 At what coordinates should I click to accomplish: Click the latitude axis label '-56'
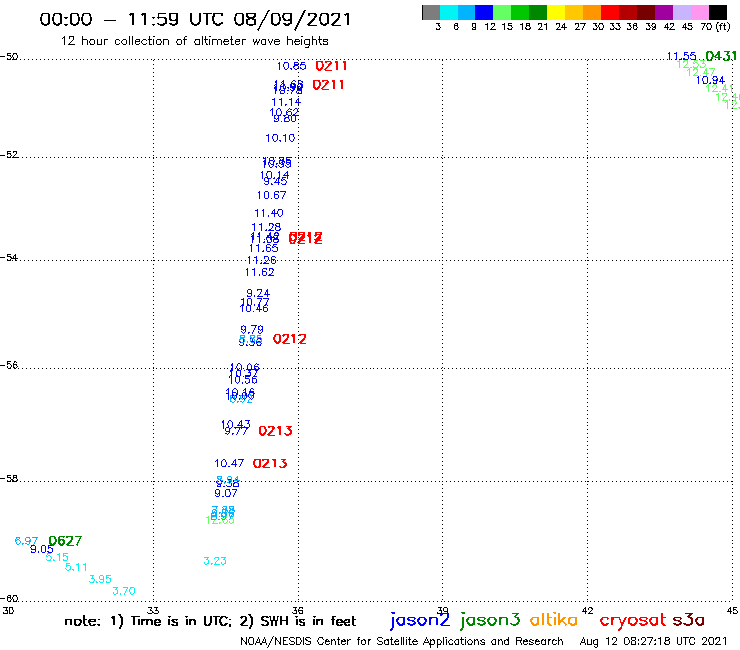click(x=9, y=365)
